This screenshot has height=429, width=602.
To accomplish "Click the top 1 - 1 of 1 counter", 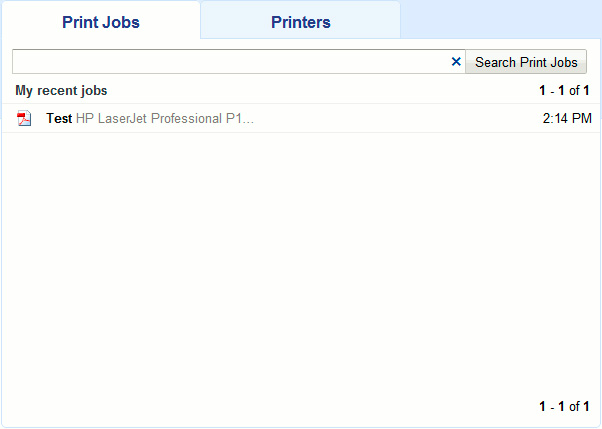I will pyautogui.click(x=564, y=90).
